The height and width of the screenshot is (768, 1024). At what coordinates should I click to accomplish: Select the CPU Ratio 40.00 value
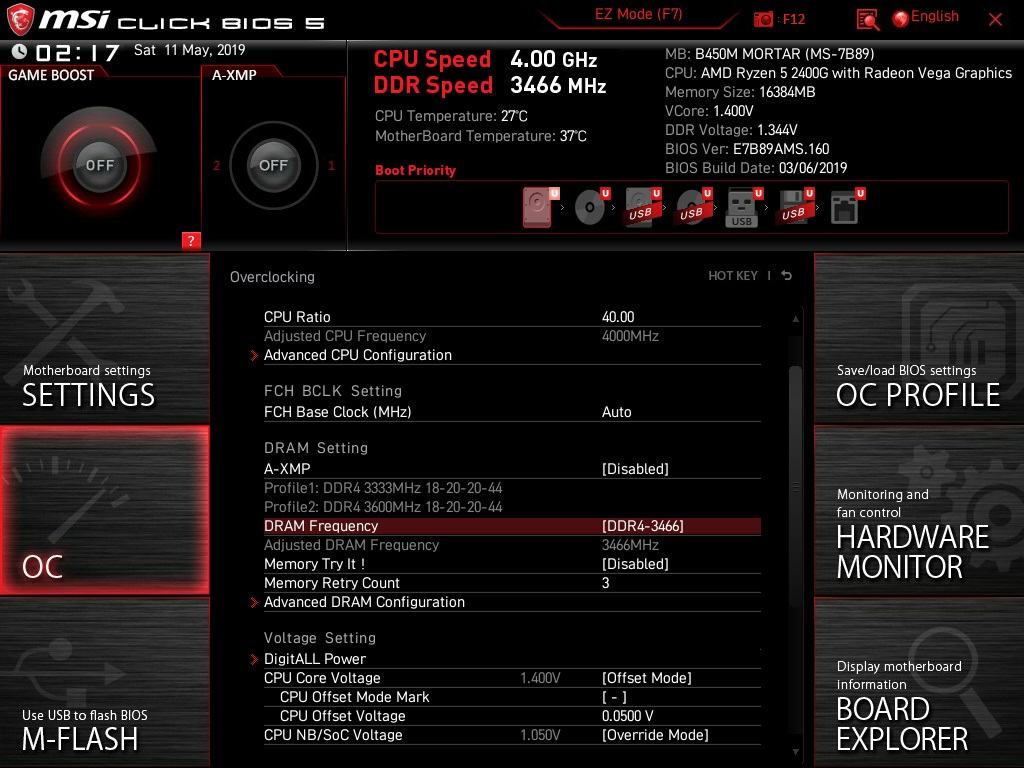[618, 317]
